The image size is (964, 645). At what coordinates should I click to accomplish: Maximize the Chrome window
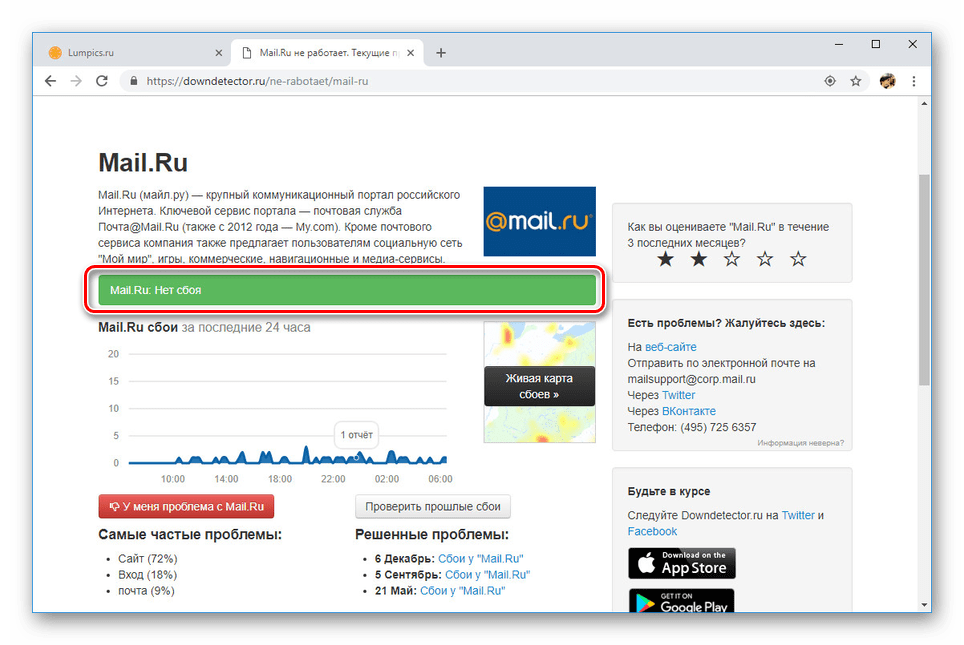tap(875, 44)
